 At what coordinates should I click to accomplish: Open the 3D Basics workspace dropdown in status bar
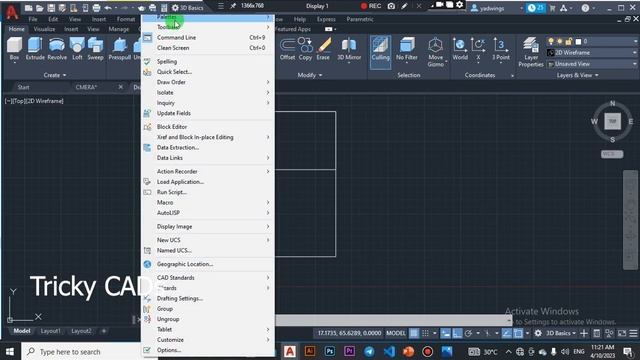point(561,333)
